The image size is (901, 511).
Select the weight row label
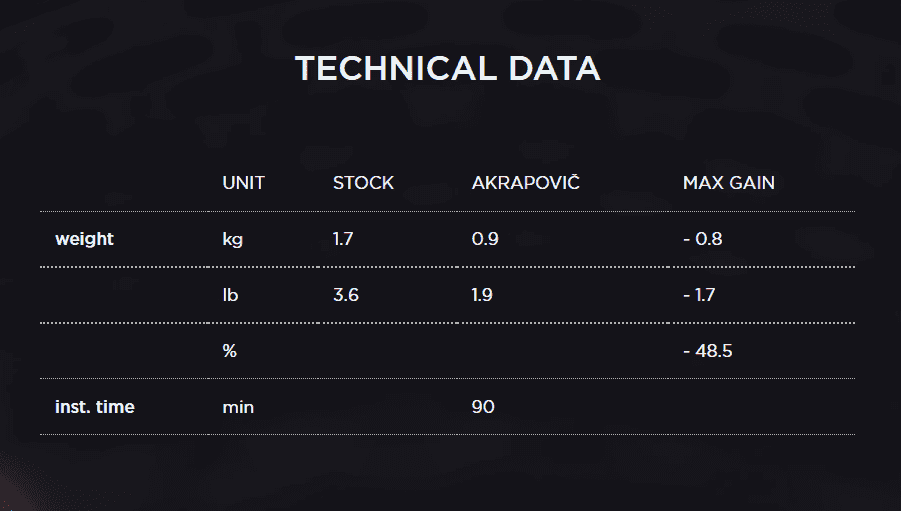(84, 239)
